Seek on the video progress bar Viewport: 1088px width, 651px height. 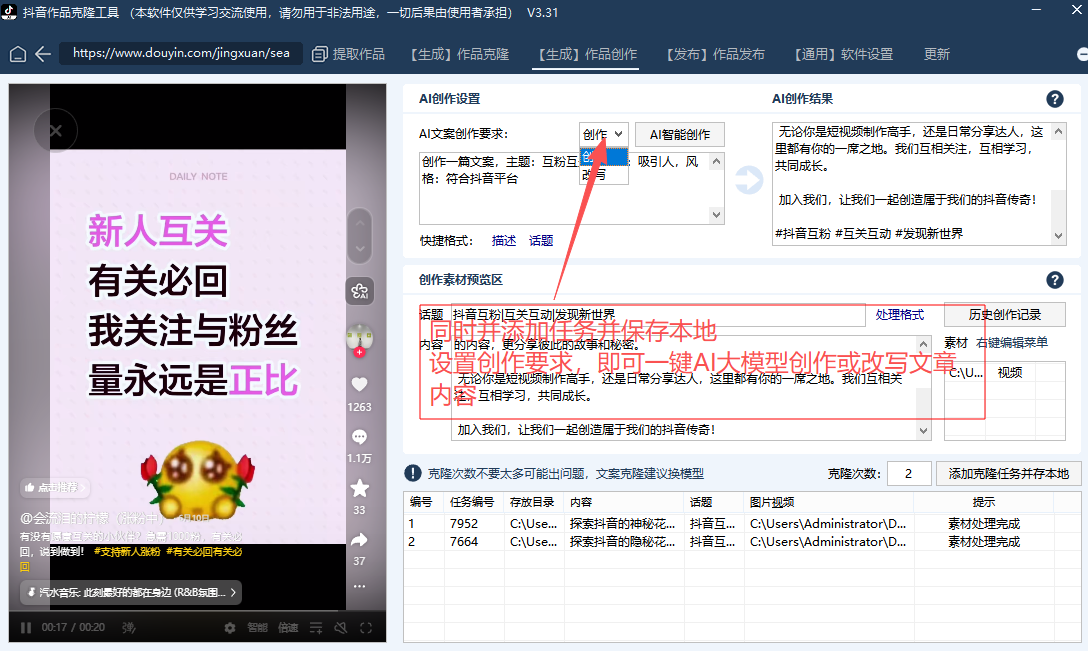coord(197,611)
